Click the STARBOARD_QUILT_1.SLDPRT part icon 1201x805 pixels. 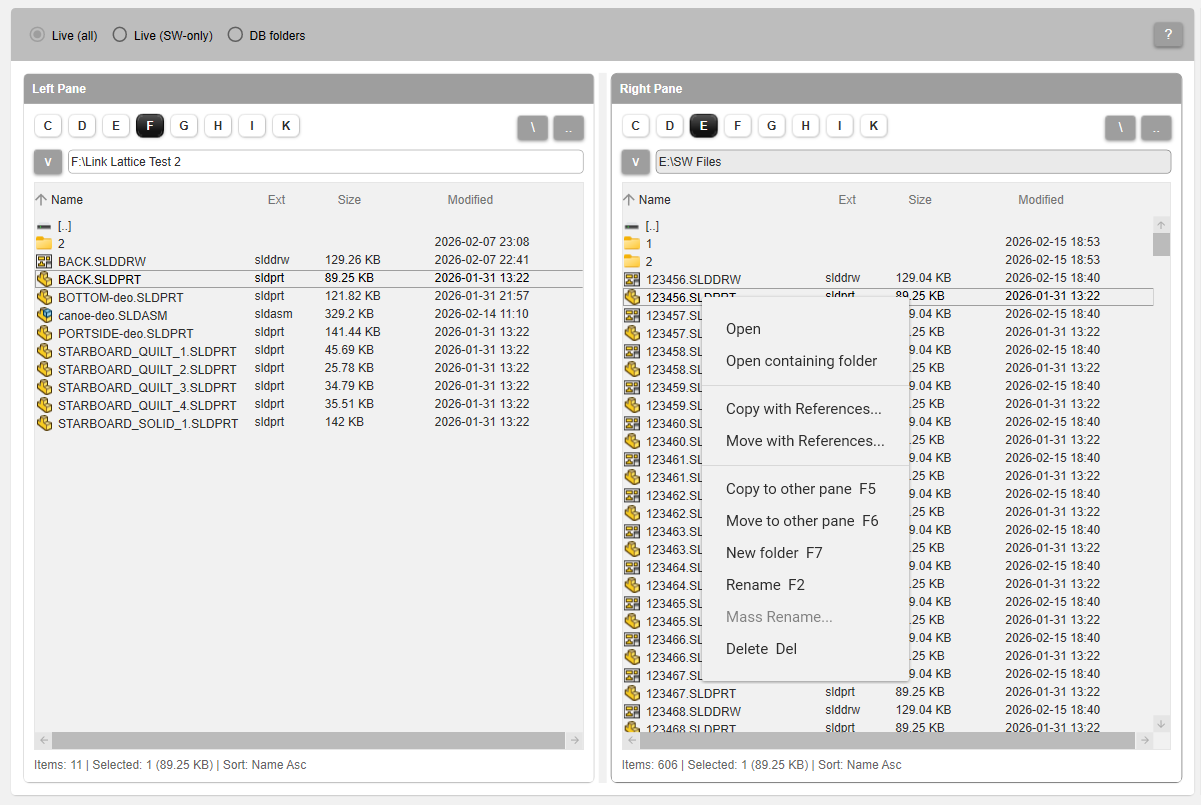tap(44, 351)
